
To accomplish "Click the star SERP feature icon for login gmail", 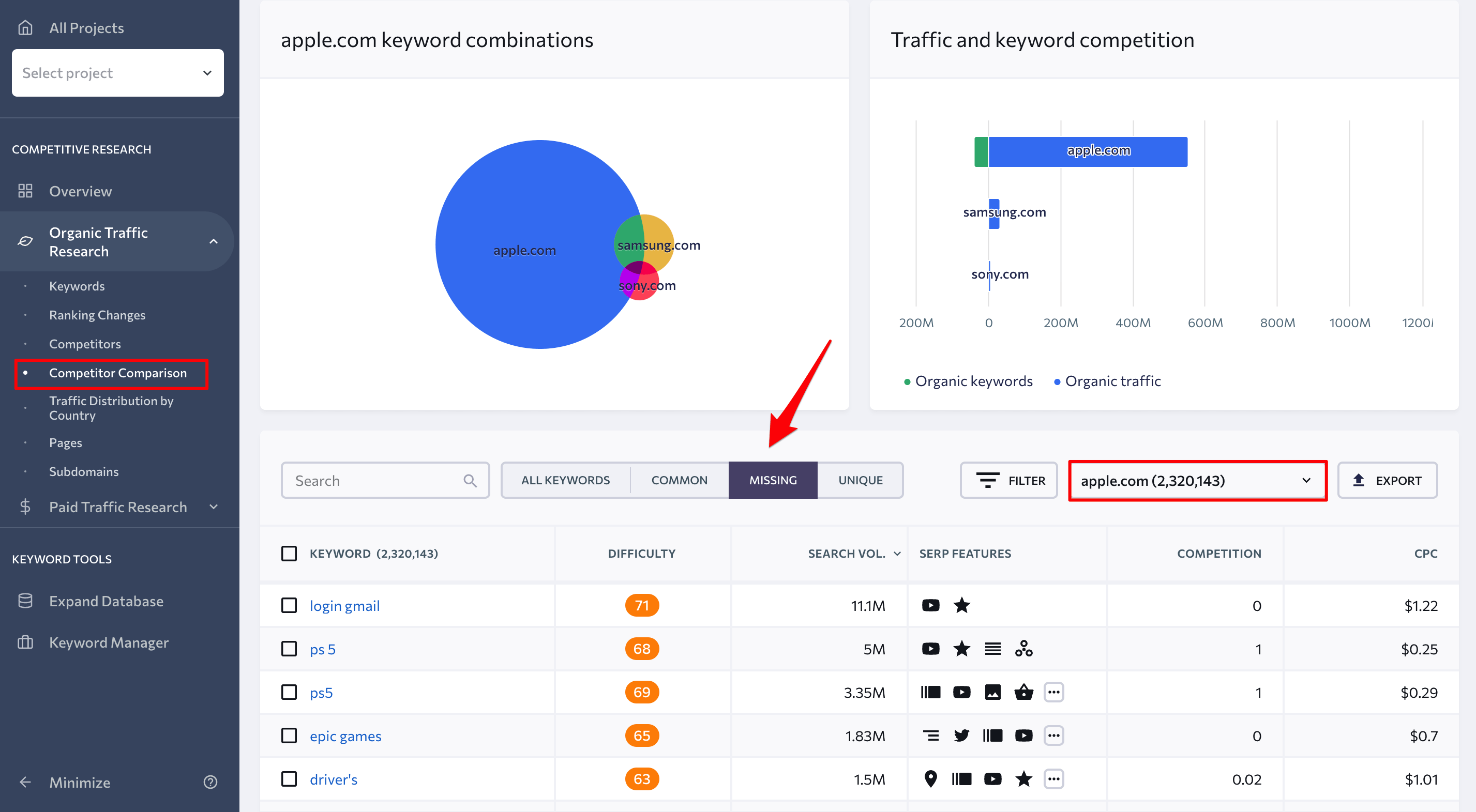I will (961, 605).
